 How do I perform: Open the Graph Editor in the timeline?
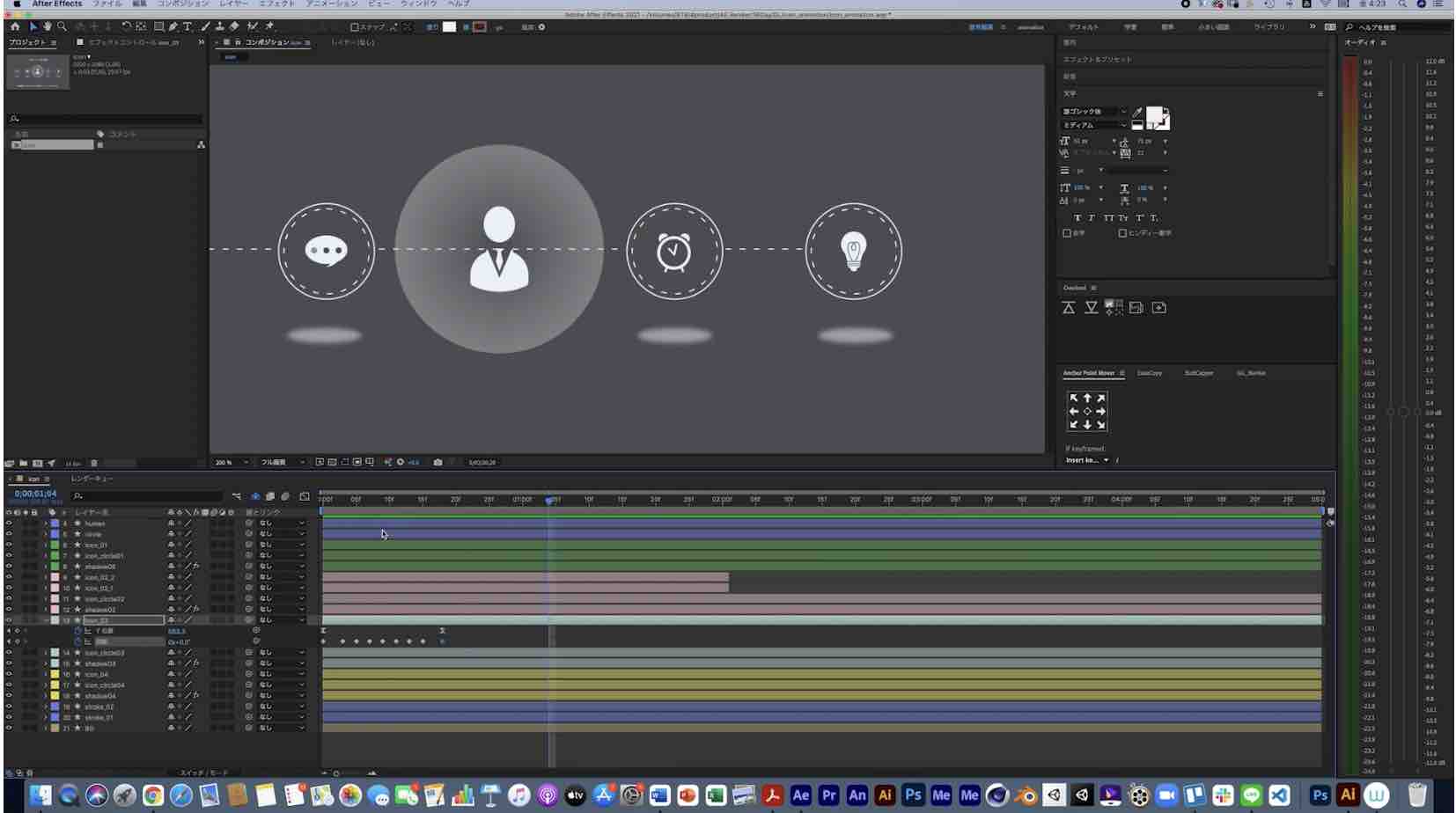tap(305, 496)
